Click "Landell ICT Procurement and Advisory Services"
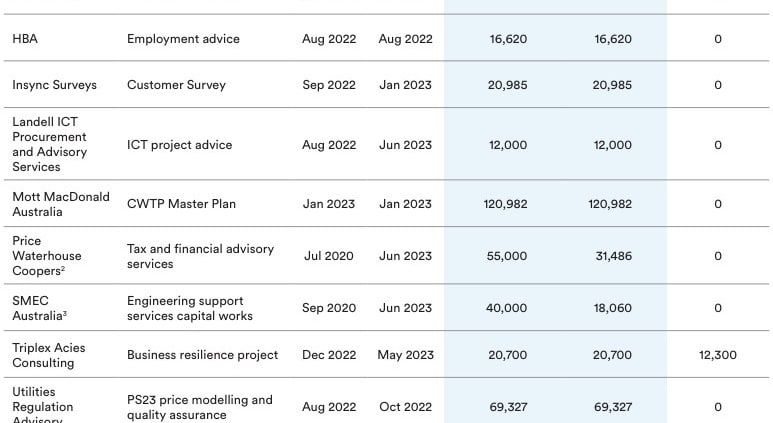This screenshot has width=773, height=423. pos(49,144)
